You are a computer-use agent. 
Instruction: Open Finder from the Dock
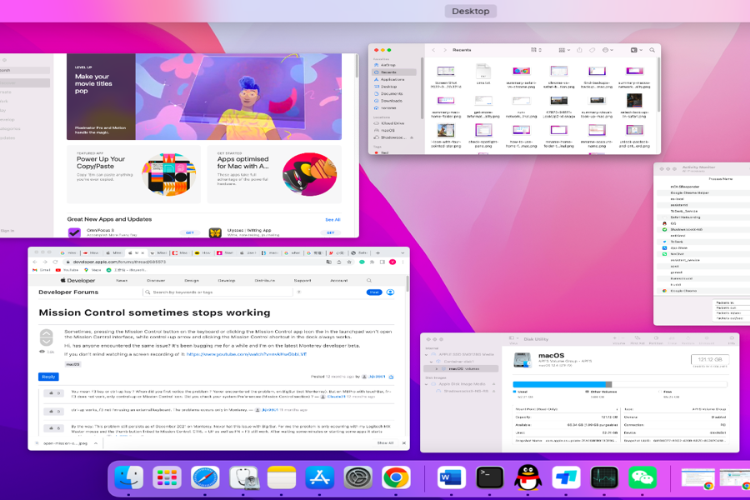pos(129,478)
